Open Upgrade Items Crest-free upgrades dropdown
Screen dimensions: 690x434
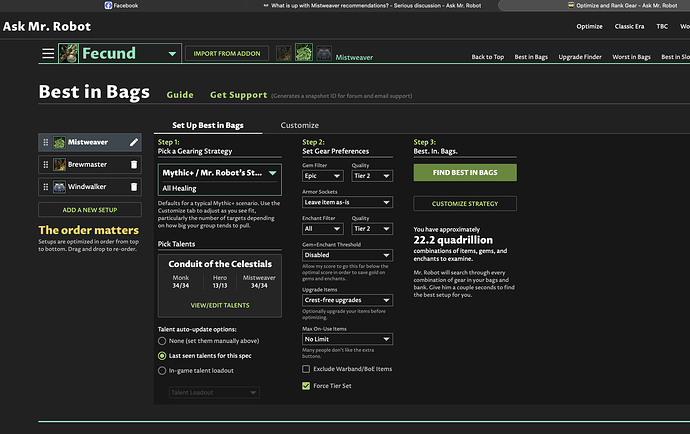tap(347, 300)
